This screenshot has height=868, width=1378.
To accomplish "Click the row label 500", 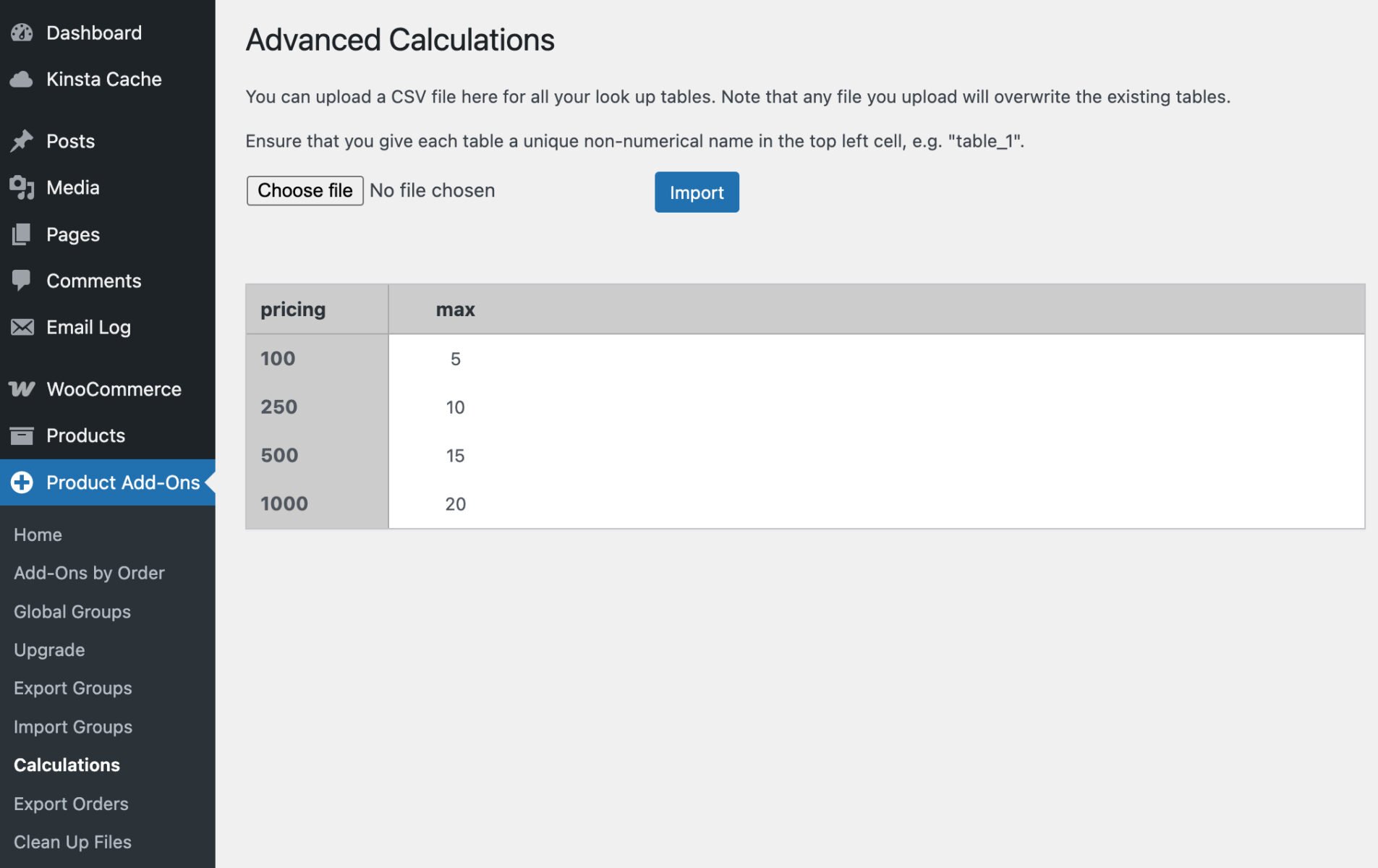I will point(279,455).
